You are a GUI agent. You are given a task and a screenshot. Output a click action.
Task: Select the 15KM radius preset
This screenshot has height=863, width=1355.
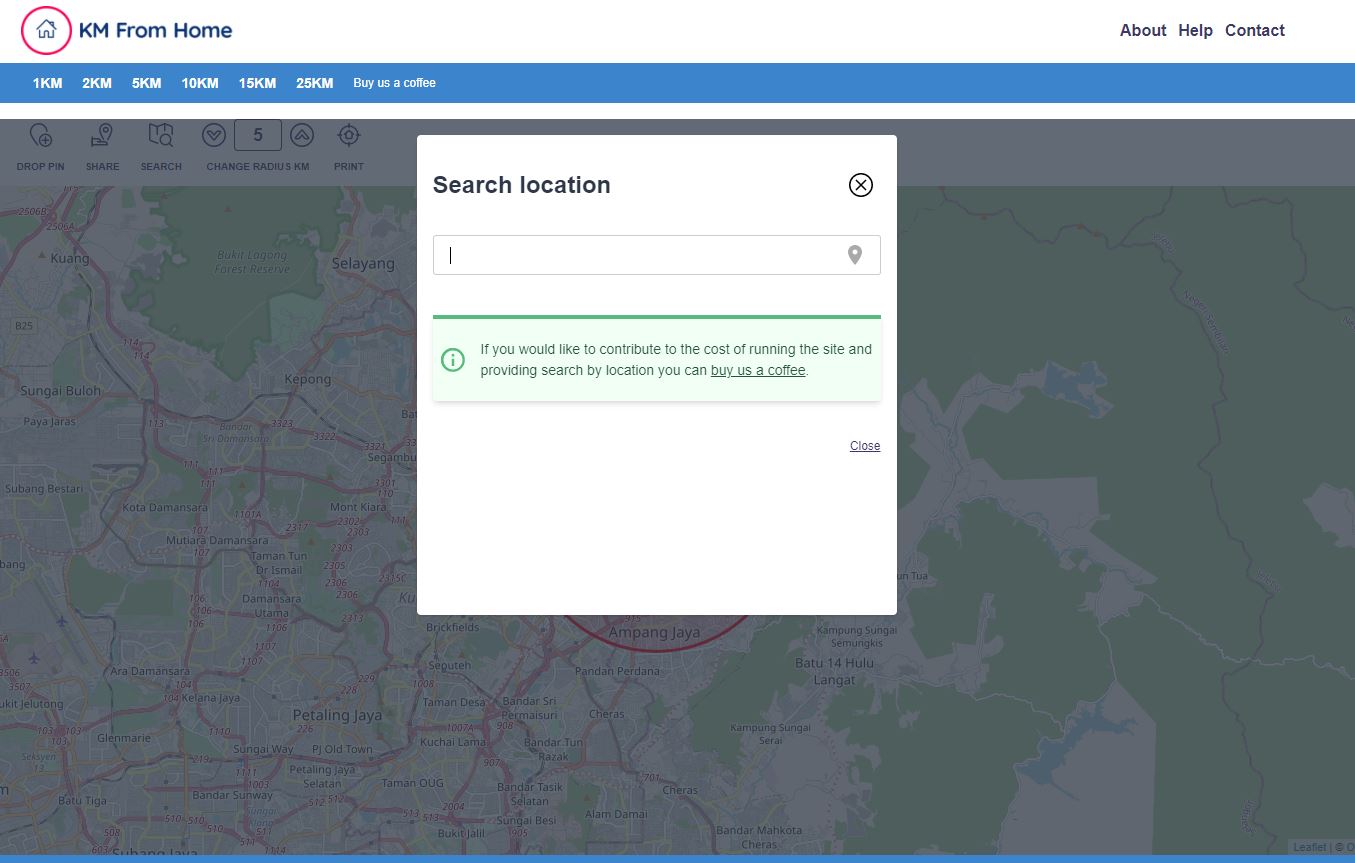(257, 83)
